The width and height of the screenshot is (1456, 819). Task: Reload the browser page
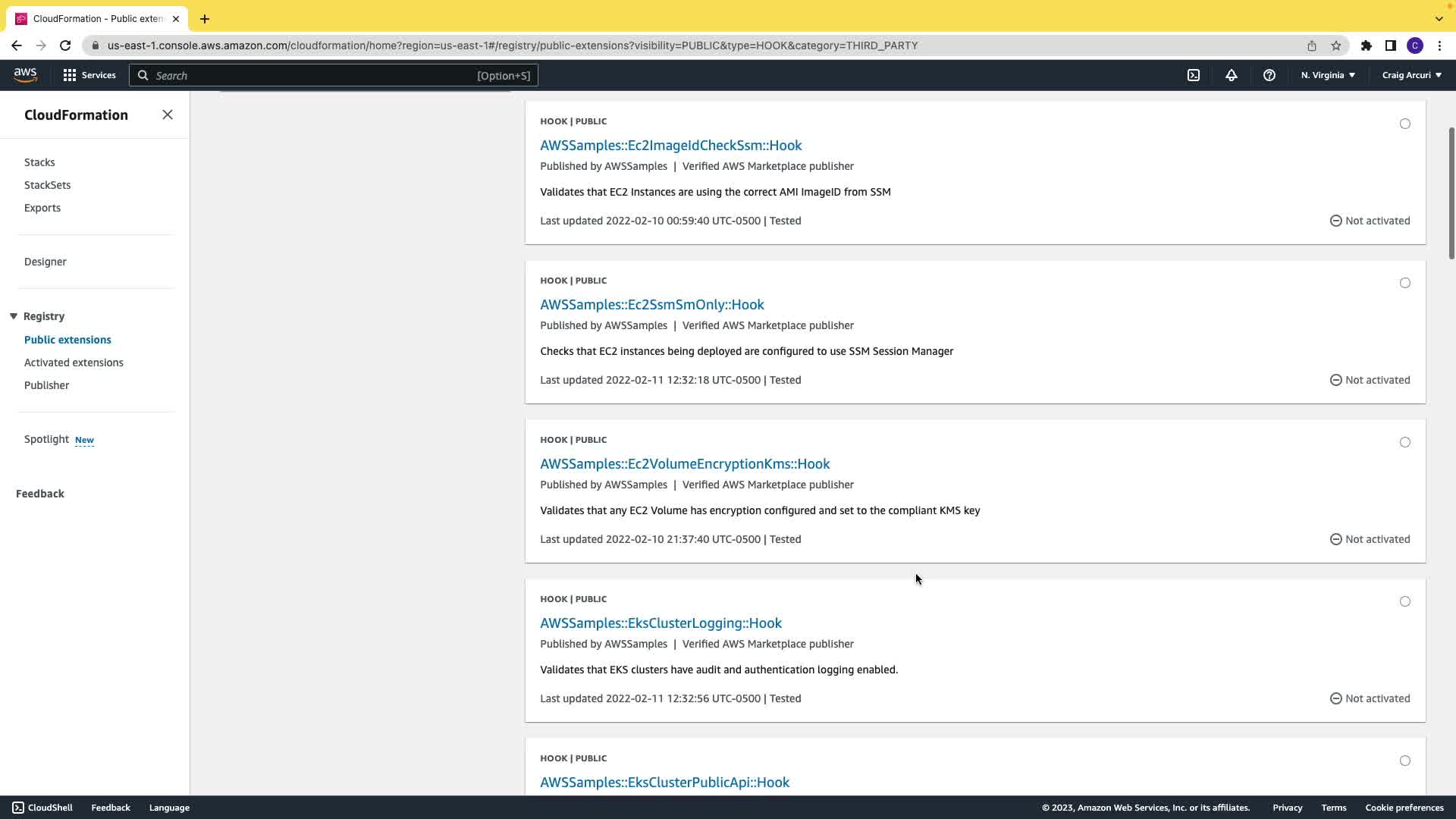click(65, 45)
